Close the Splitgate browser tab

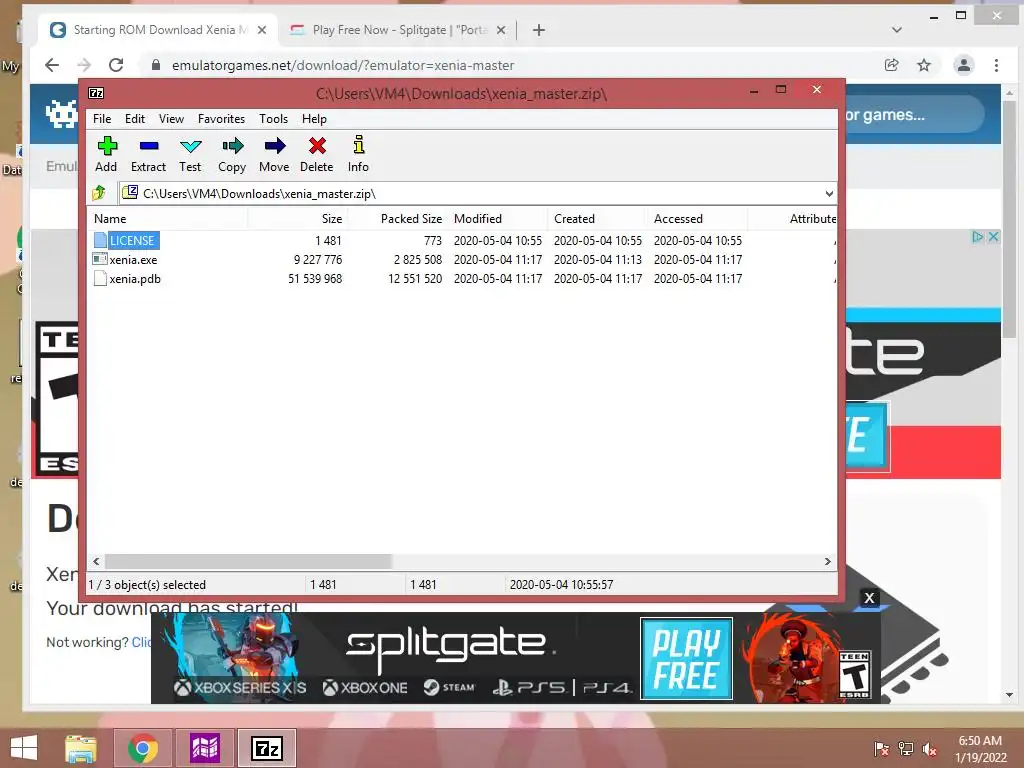(501, 30)
